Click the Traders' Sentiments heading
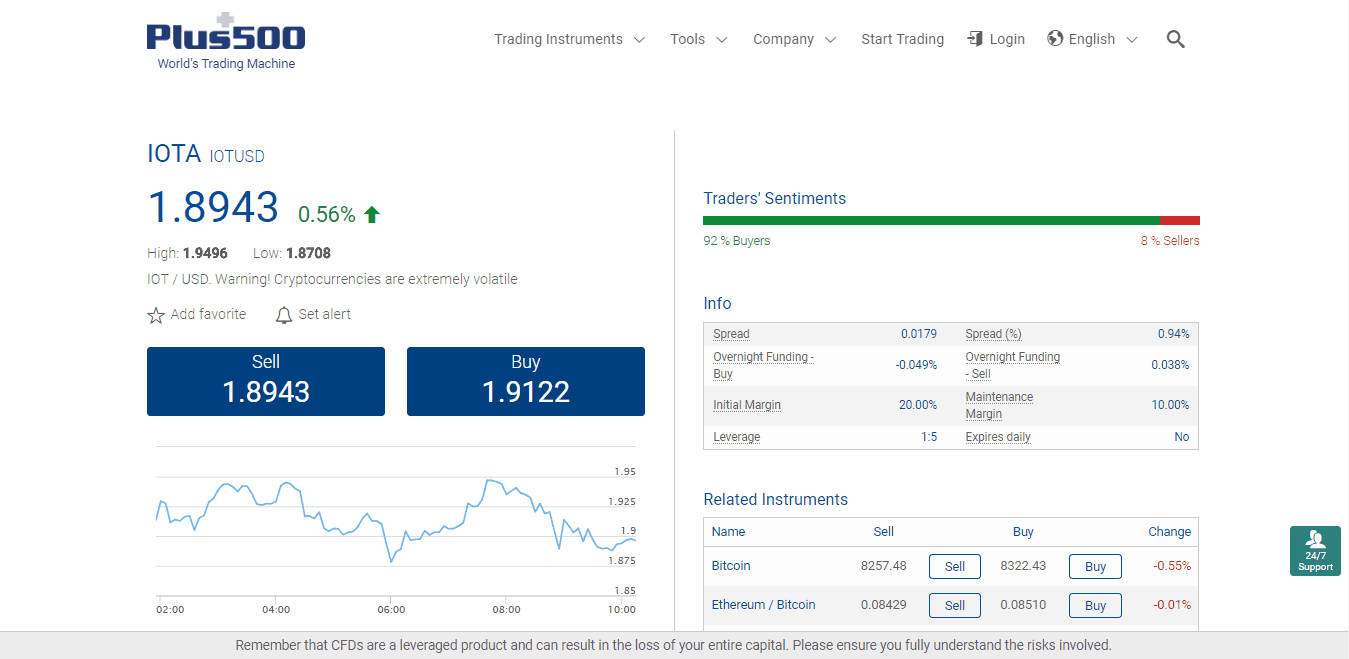 (x=774, y=198)
